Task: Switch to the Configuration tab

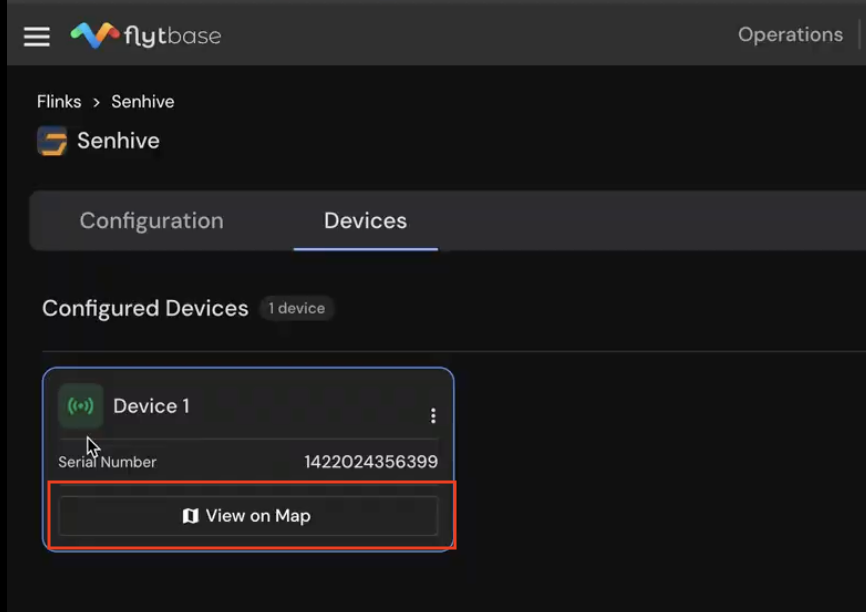Action: [151, 221]
